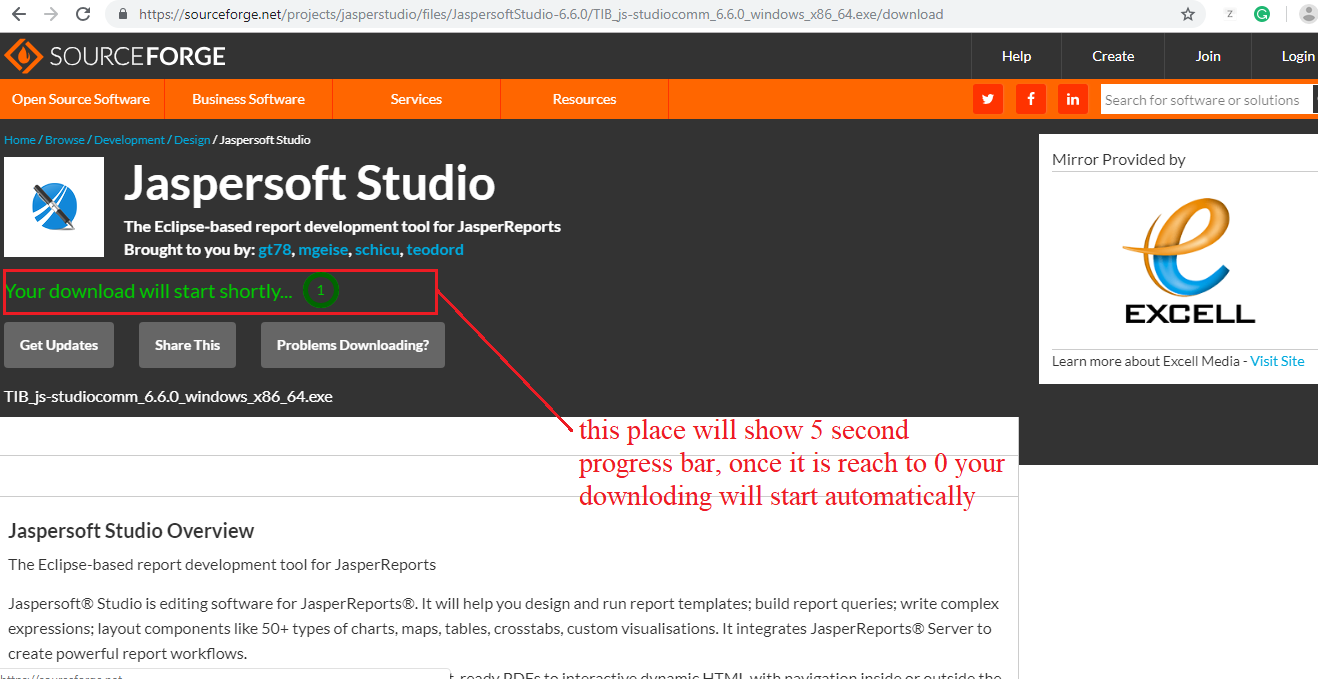This screenshot has width=1318, height=679.
Task: Open the Create menu item
Action: 1113,56
